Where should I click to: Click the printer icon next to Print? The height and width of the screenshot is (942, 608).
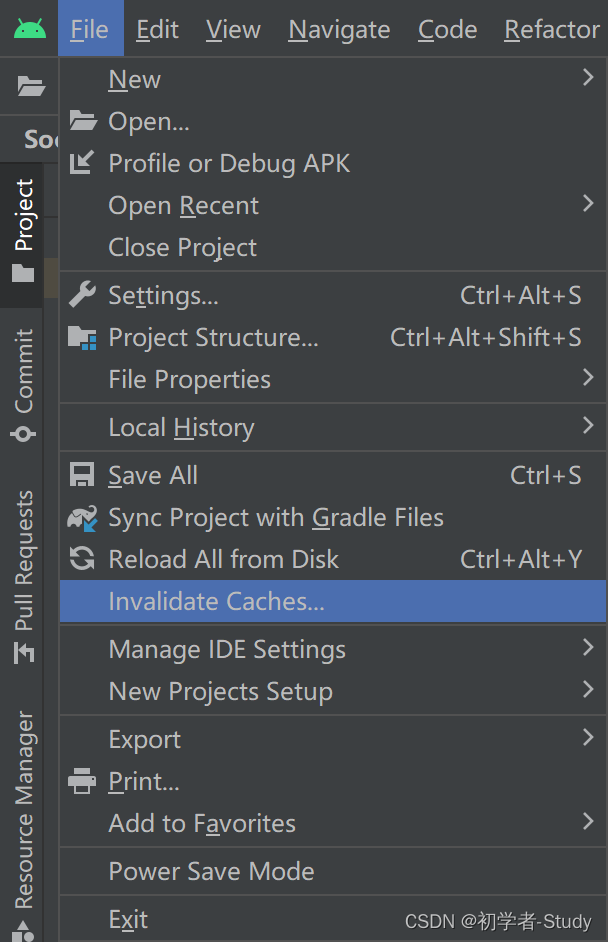[x=82, y=781]
